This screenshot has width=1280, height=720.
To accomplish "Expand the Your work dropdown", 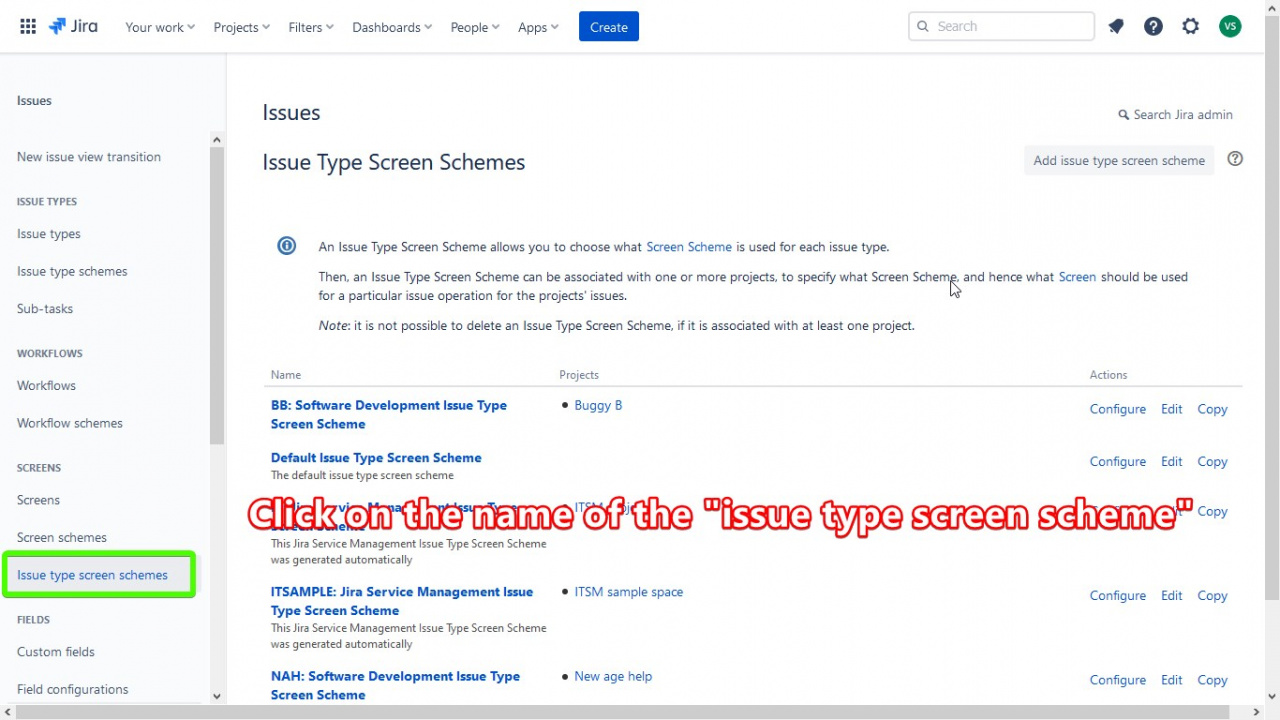I will coord(160,27).
